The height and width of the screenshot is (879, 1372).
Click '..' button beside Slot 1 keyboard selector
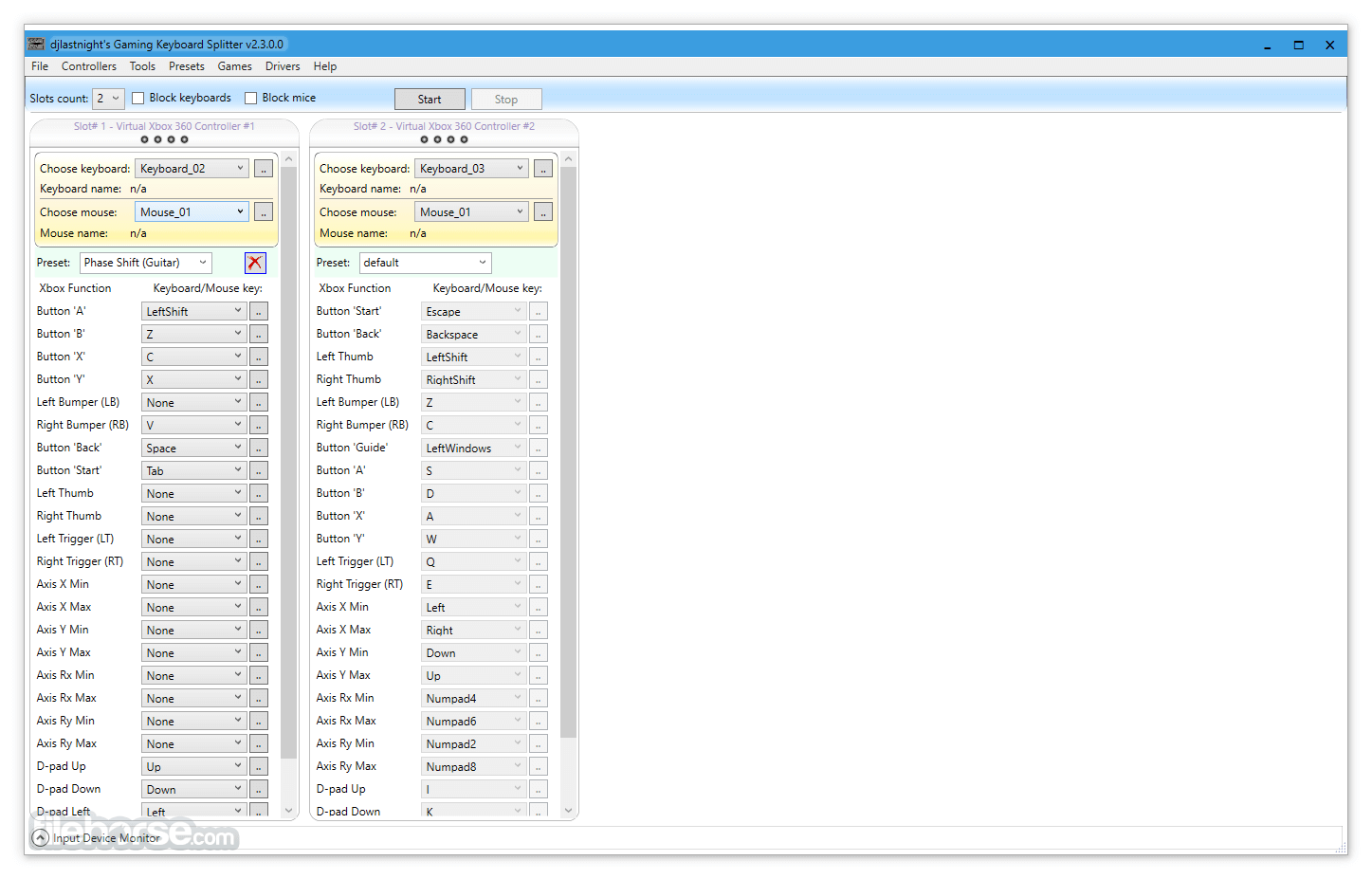pos(264,169)
